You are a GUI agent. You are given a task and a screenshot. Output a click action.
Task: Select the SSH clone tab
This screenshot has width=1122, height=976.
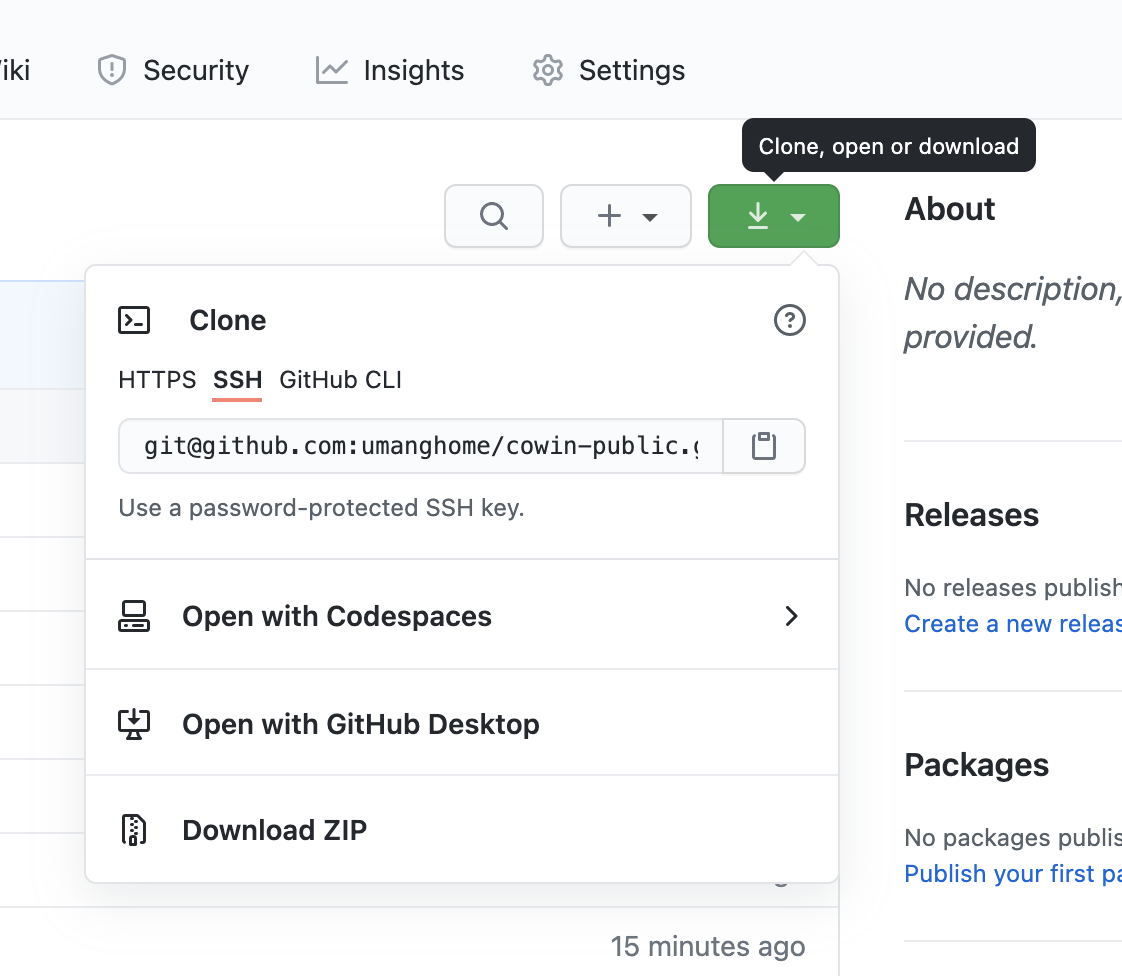click(237, 380)
